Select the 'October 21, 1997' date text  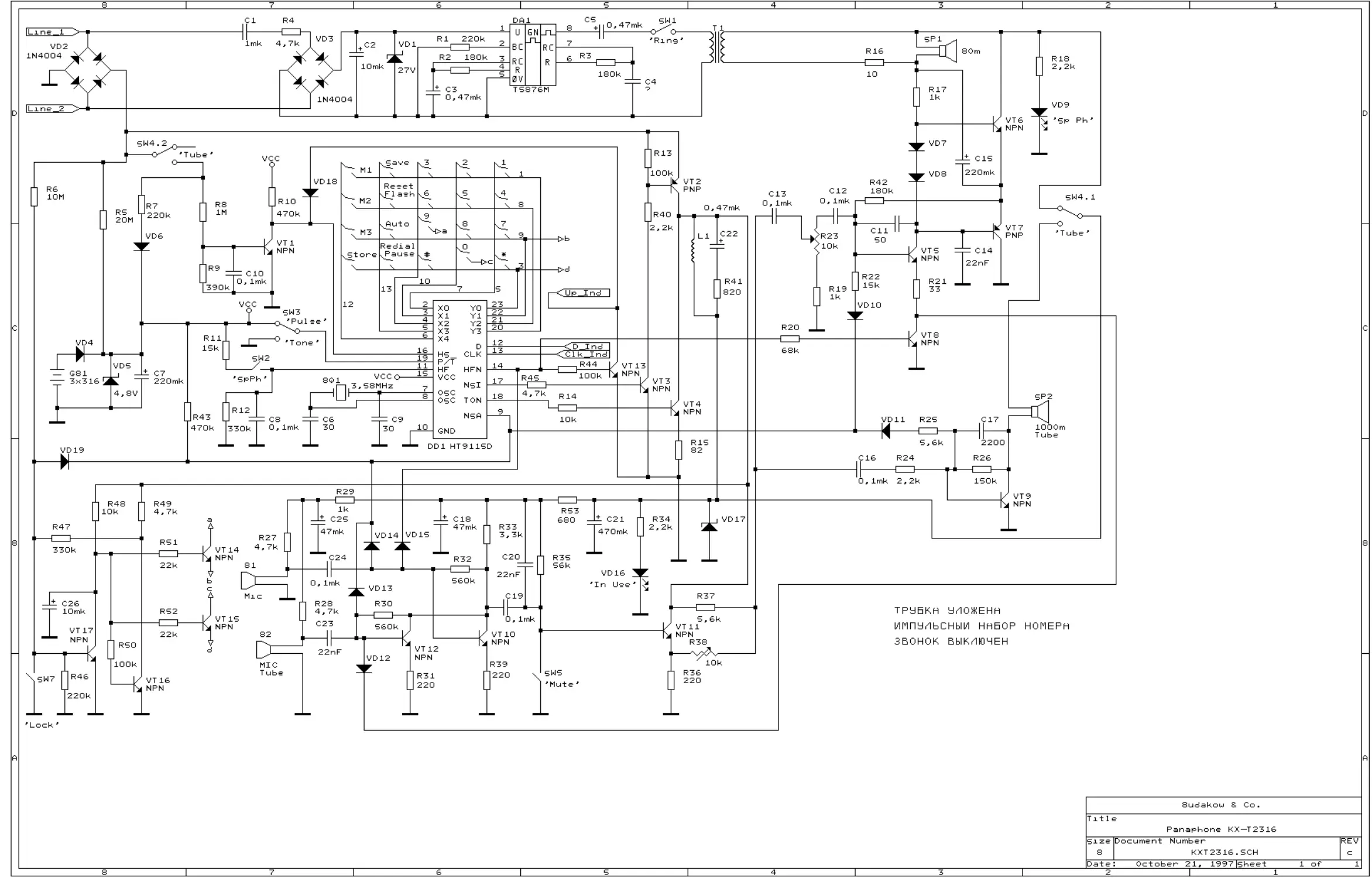[1185, 864]
